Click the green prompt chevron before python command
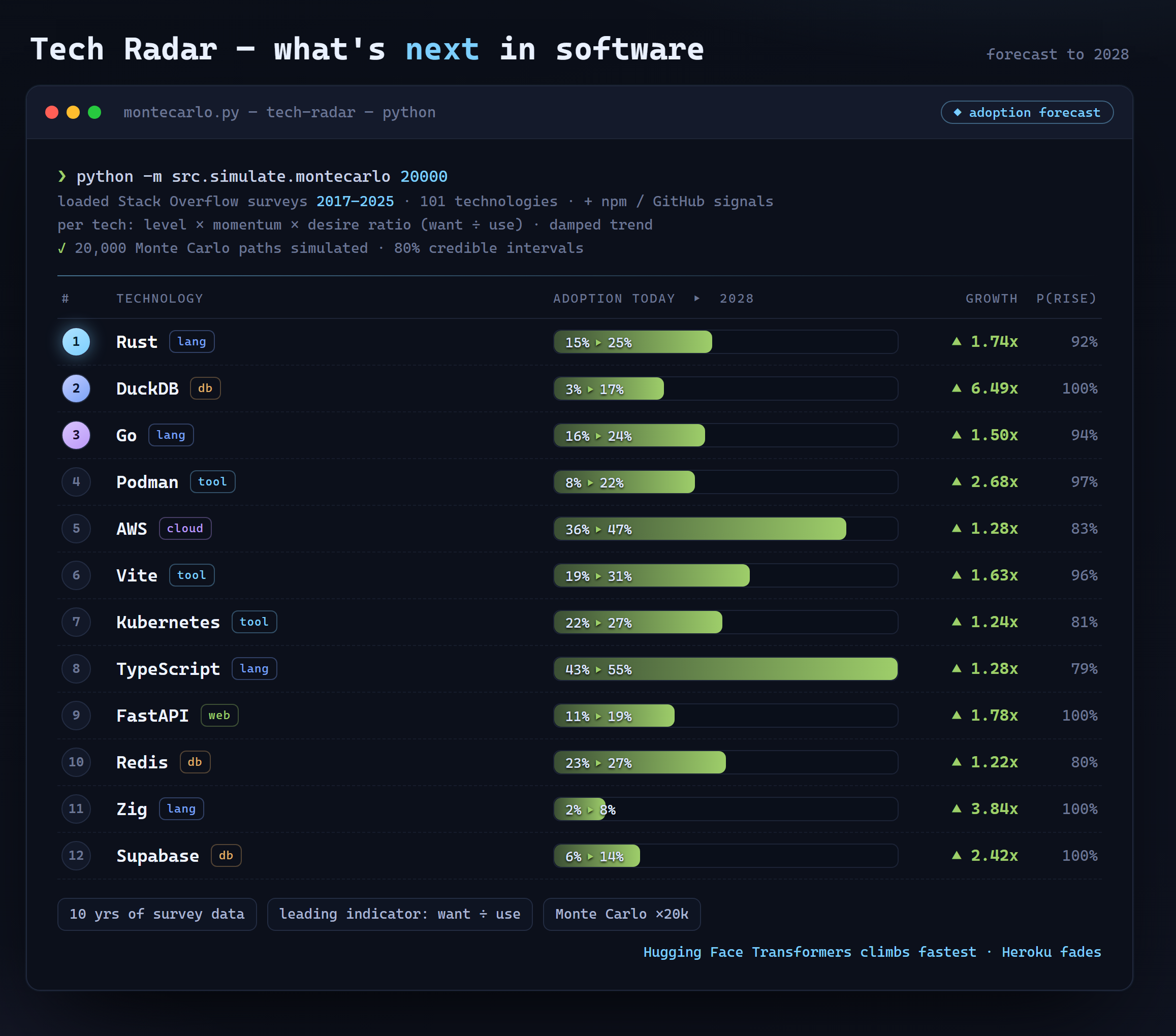Viewport: 1176px width, 1036px height. point(62,176)
